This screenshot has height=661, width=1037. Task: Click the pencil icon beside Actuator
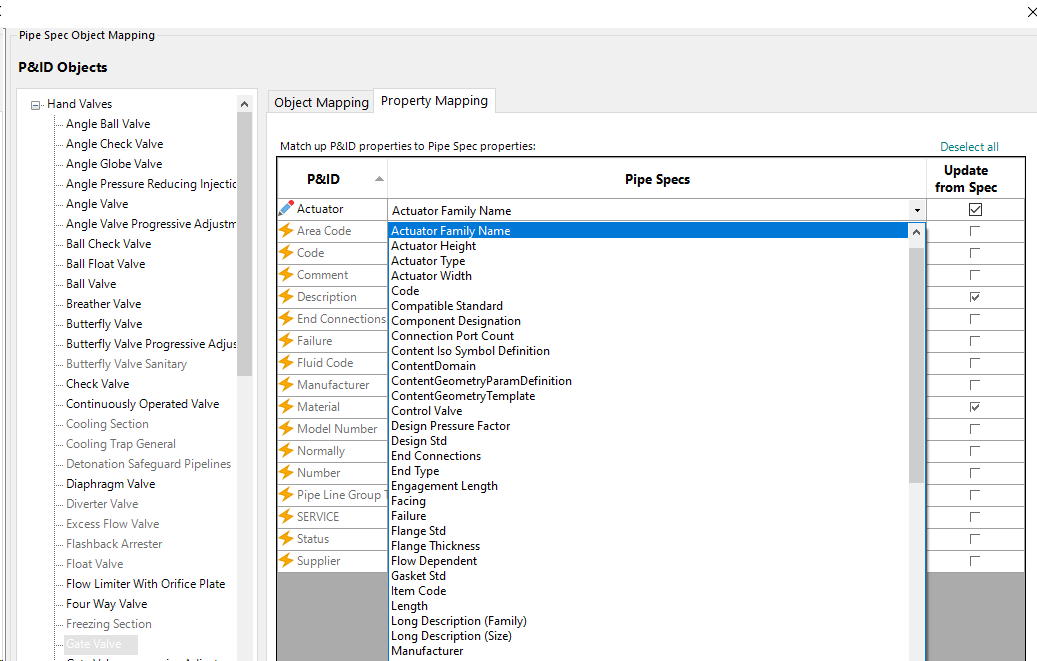(286, 208)
